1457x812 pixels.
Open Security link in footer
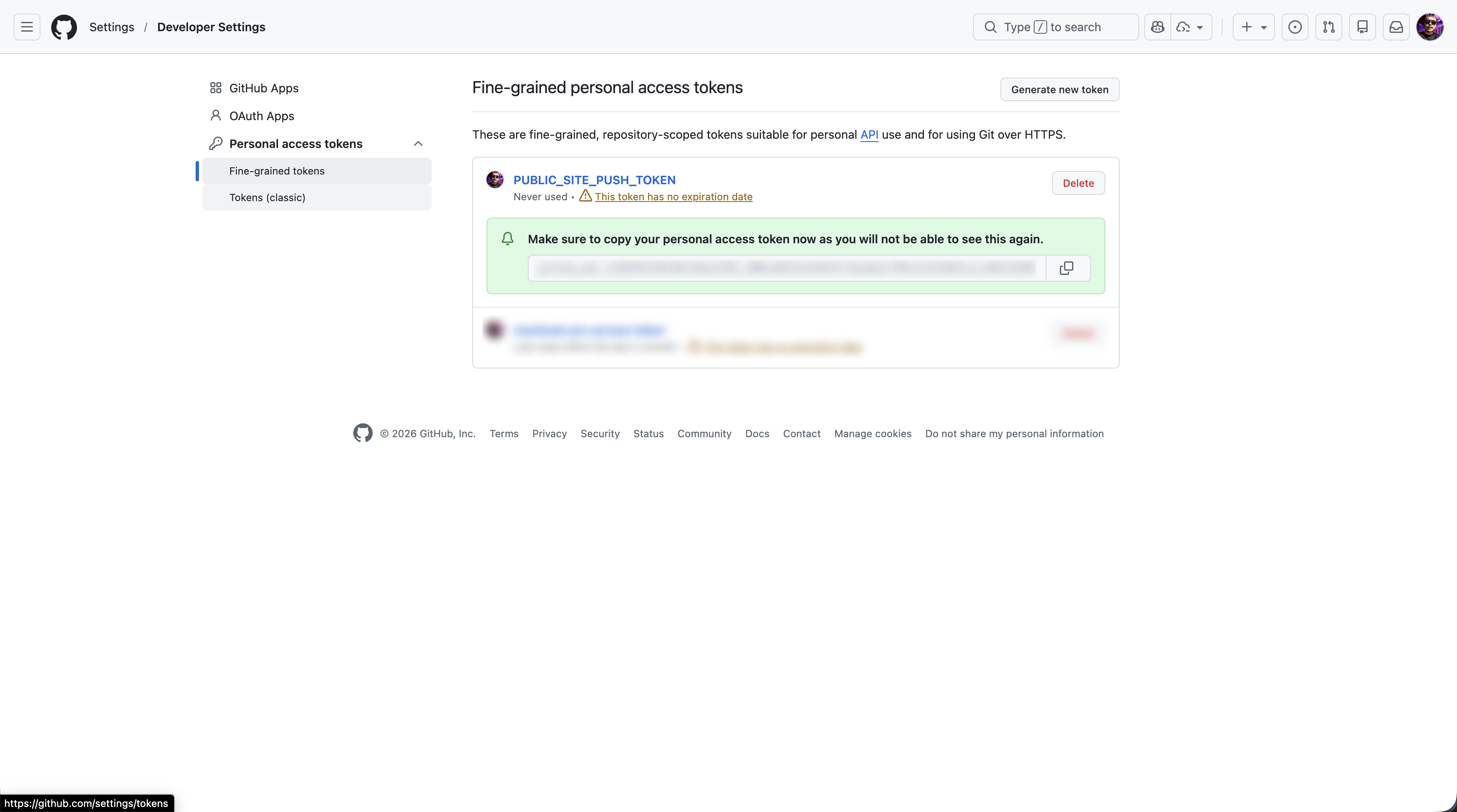click(600, 434)
